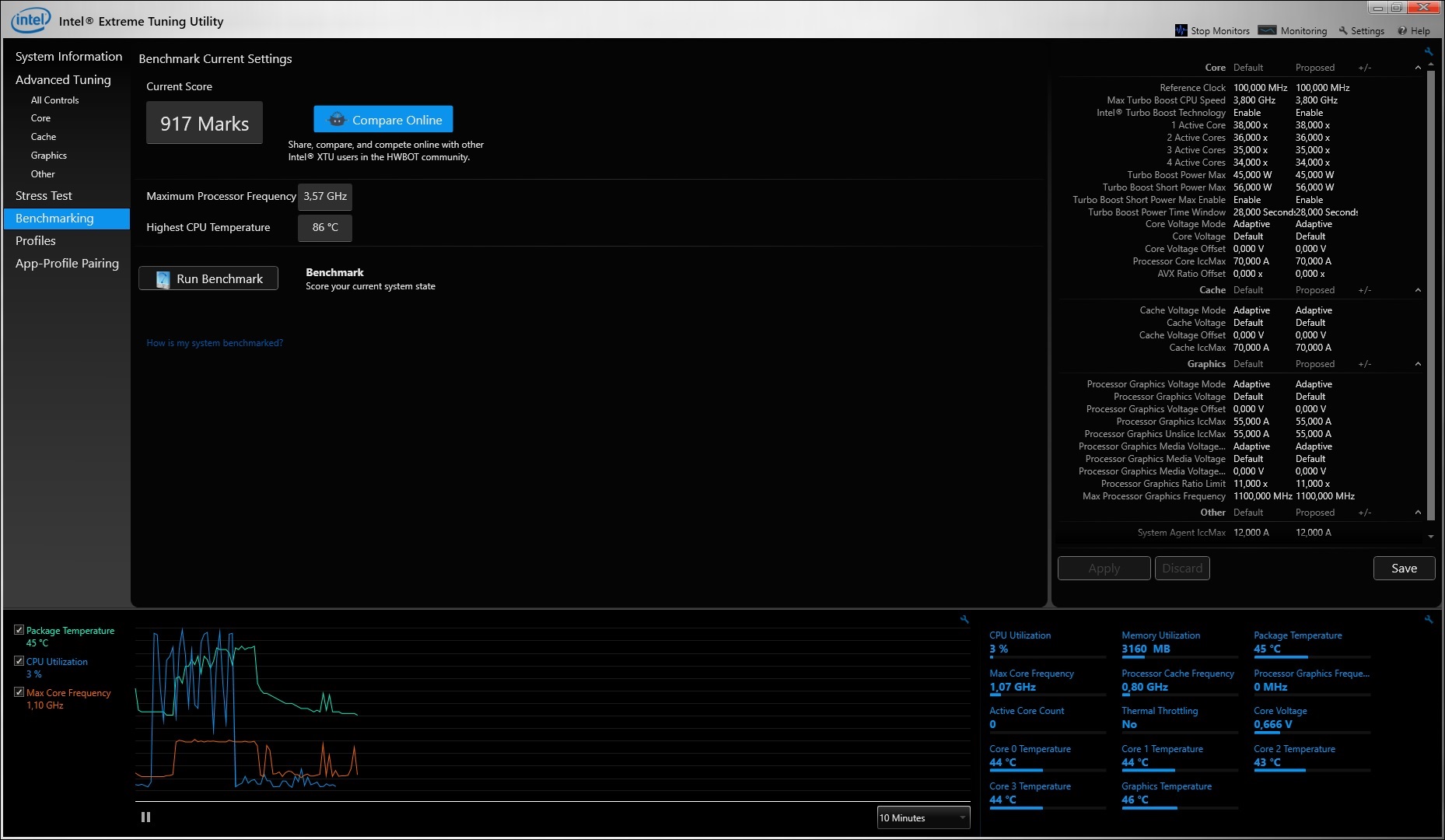1445x840 pixels.
Task: Click Thermal Throttling No readout
Action: pos(1178,718)
